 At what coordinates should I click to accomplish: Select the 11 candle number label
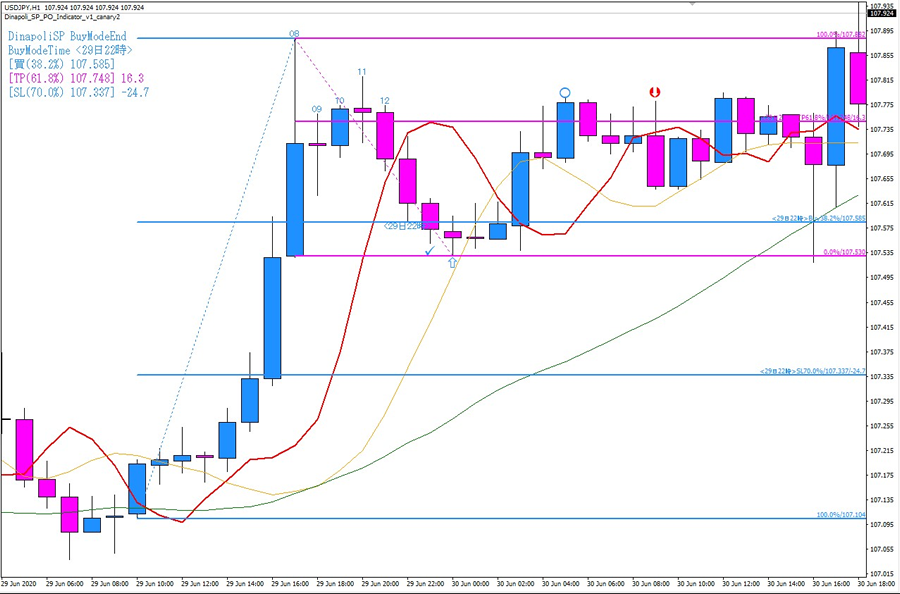point(362,72)
